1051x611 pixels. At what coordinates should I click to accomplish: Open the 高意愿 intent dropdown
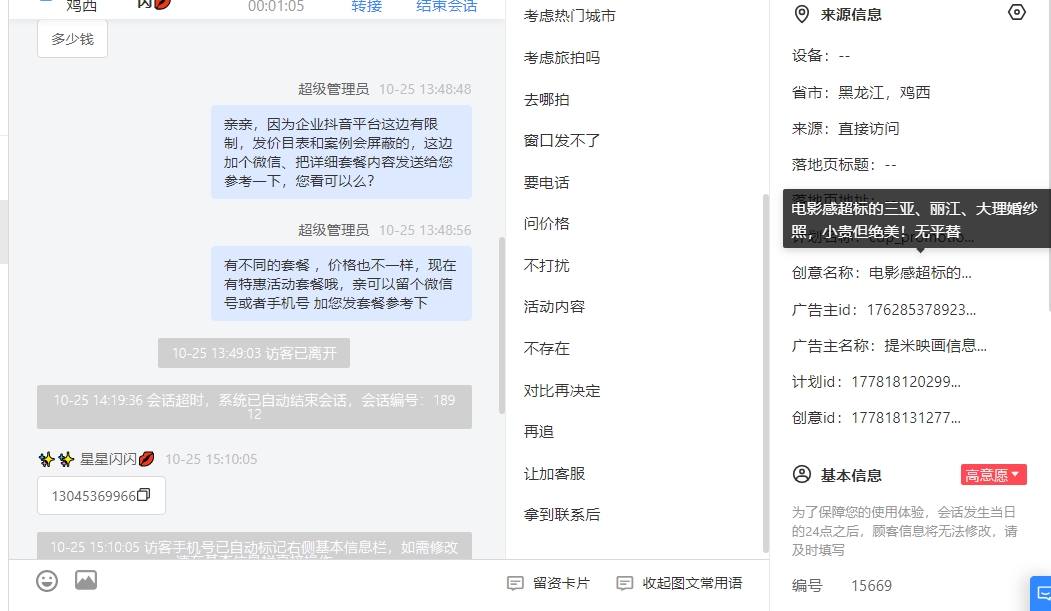pyautogui.click(x=993, y=475)
